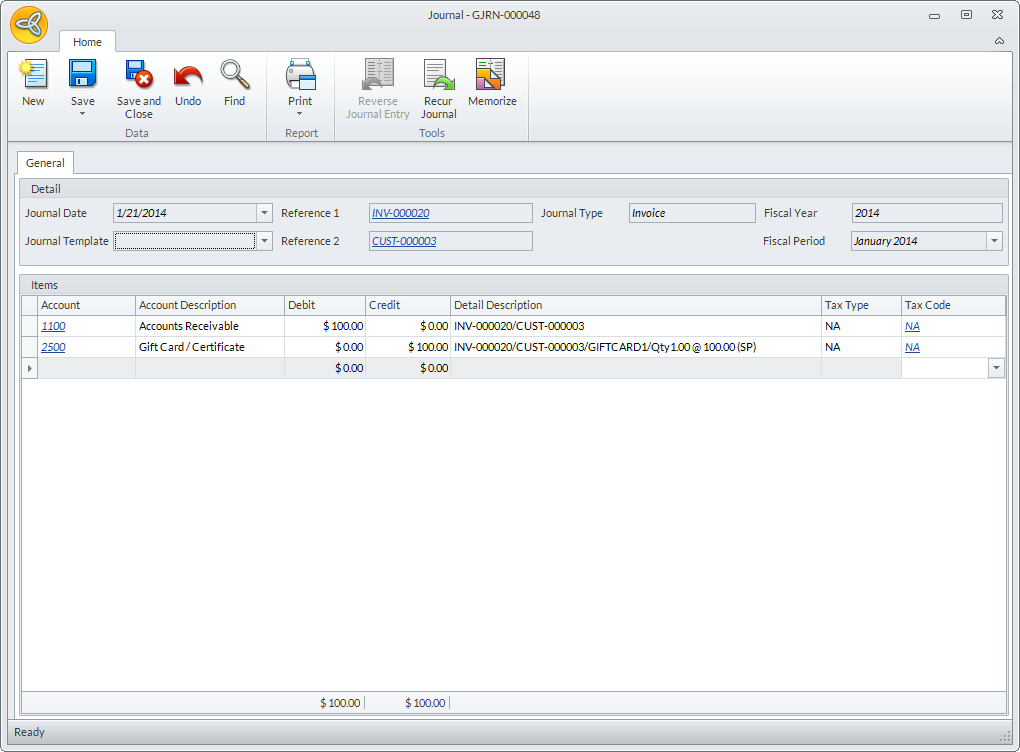Click the Save floppy disk icon

82,76
